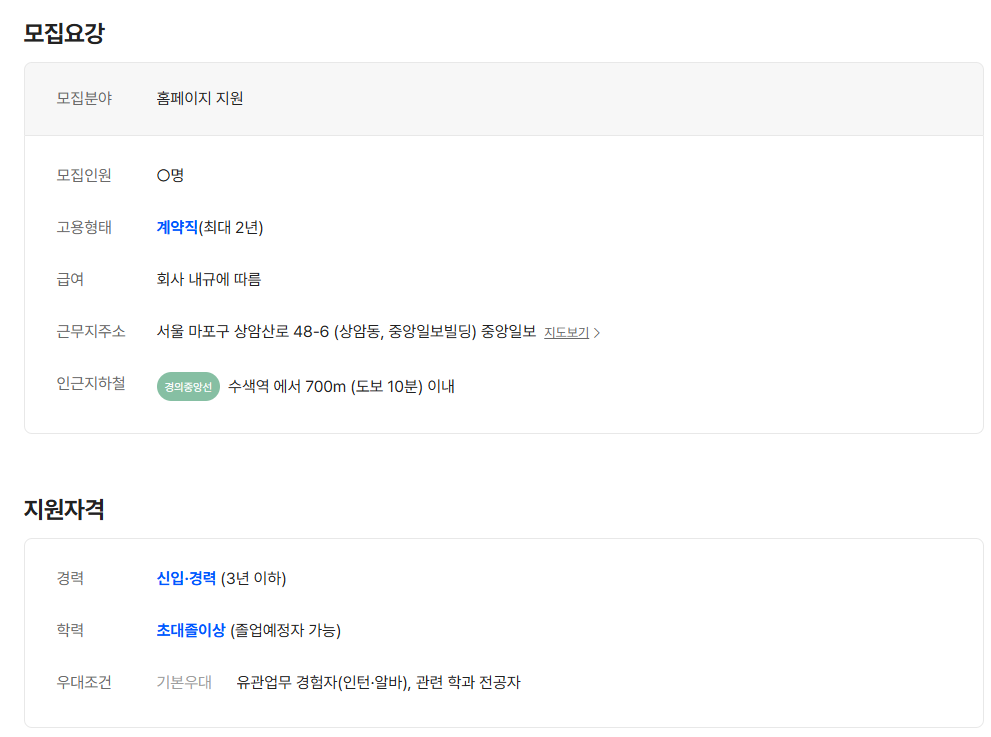Open the map via the 지도보기 chevron arrow
The width and height of the screenshot is (991, 737).
597,334
